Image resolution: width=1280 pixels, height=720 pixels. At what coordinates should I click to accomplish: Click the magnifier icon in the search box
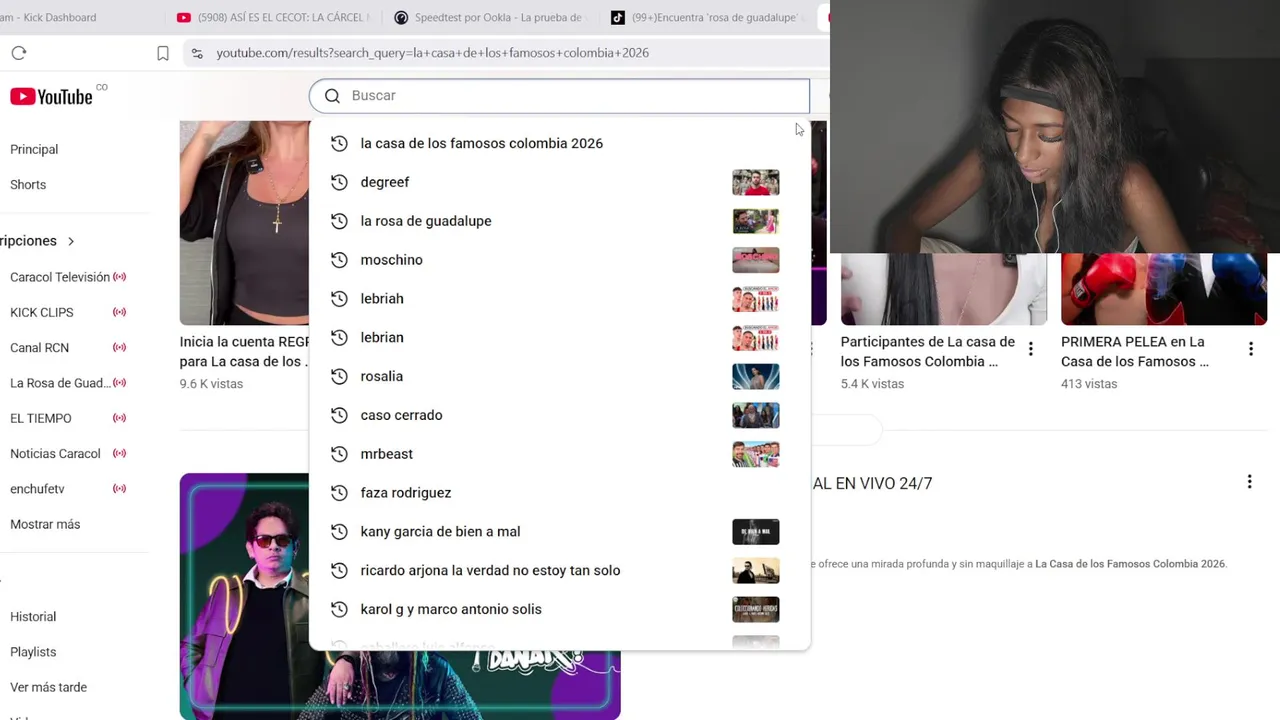click(332, 96)
